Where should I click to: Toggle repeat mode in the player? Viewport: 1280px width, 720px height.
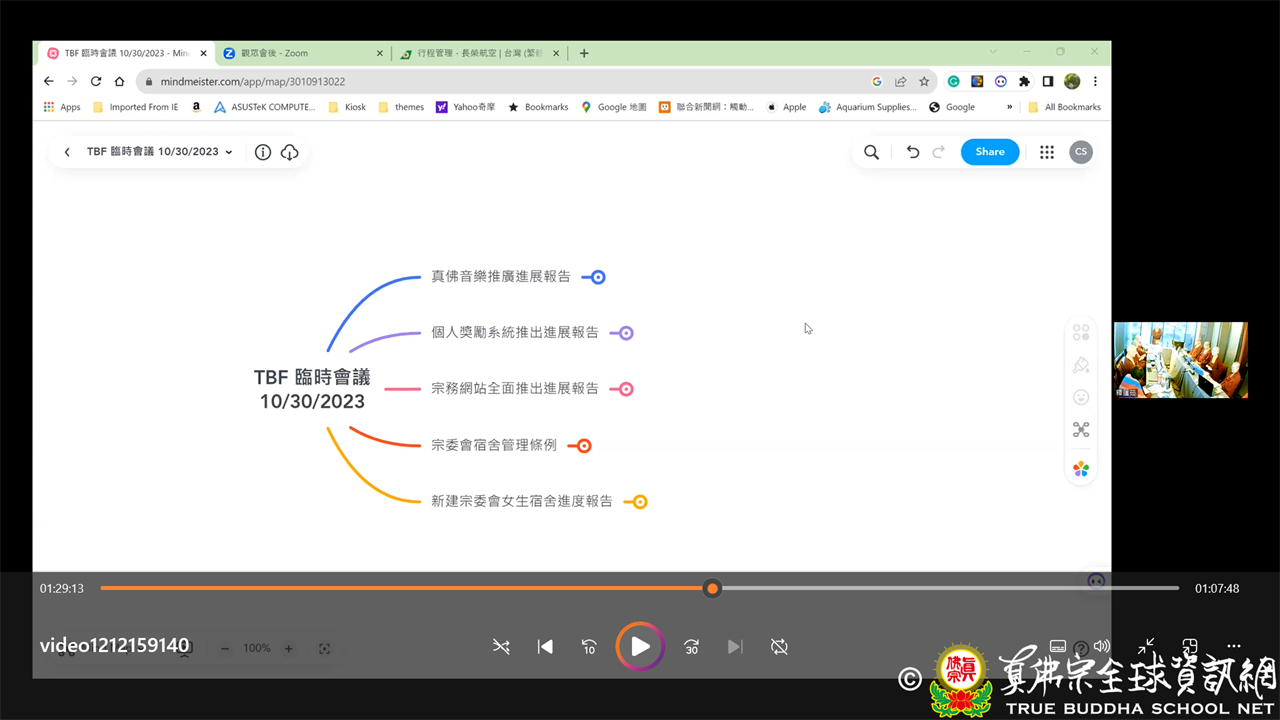(779, 647)
